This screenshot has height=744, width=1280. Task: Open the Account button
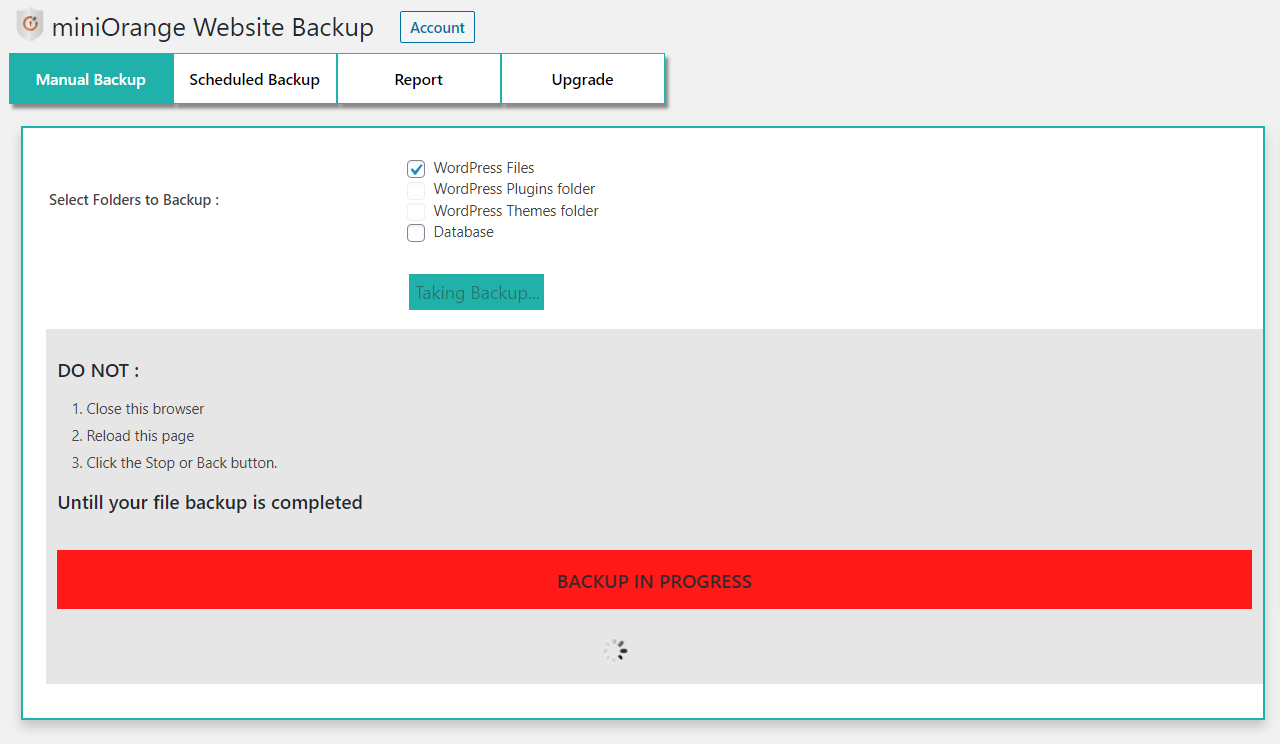pos(437,27)
